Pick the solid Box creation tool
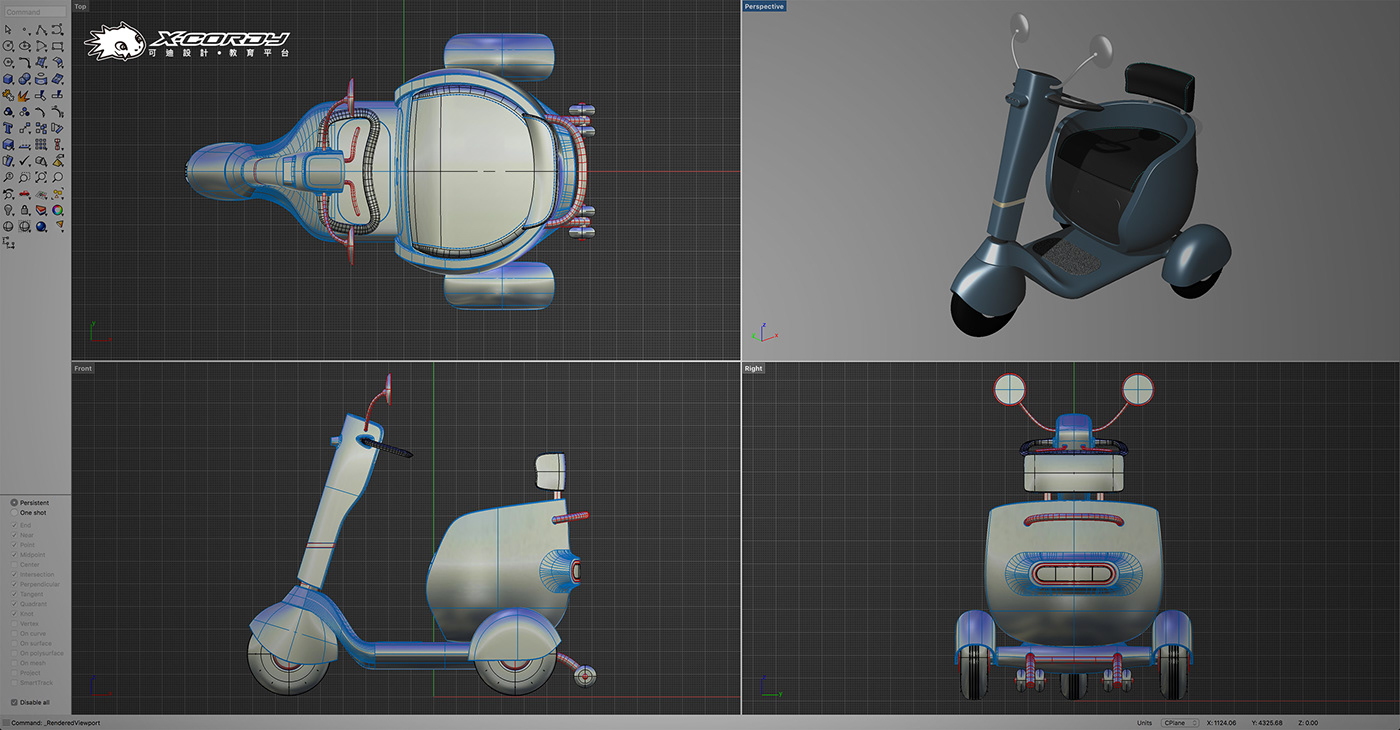1400x730 pixels. coord(8,79)
